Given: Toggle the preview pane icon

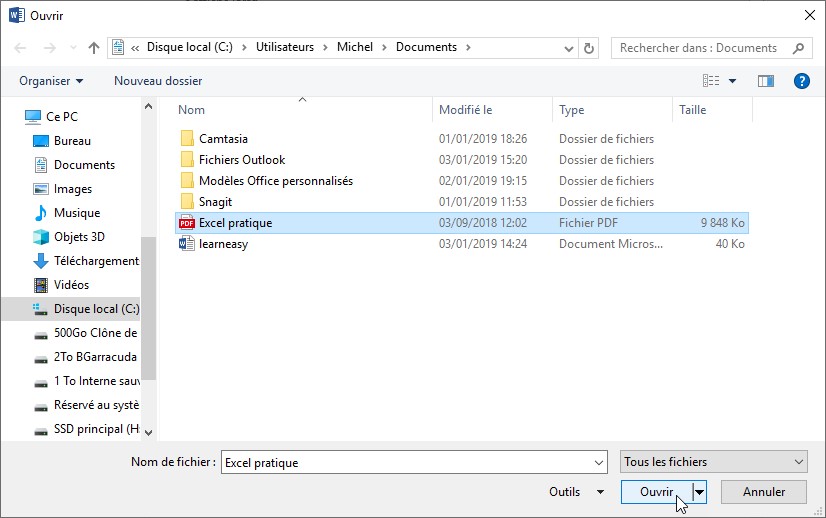Looking at the screenshot, I should (x=766, y=81).
